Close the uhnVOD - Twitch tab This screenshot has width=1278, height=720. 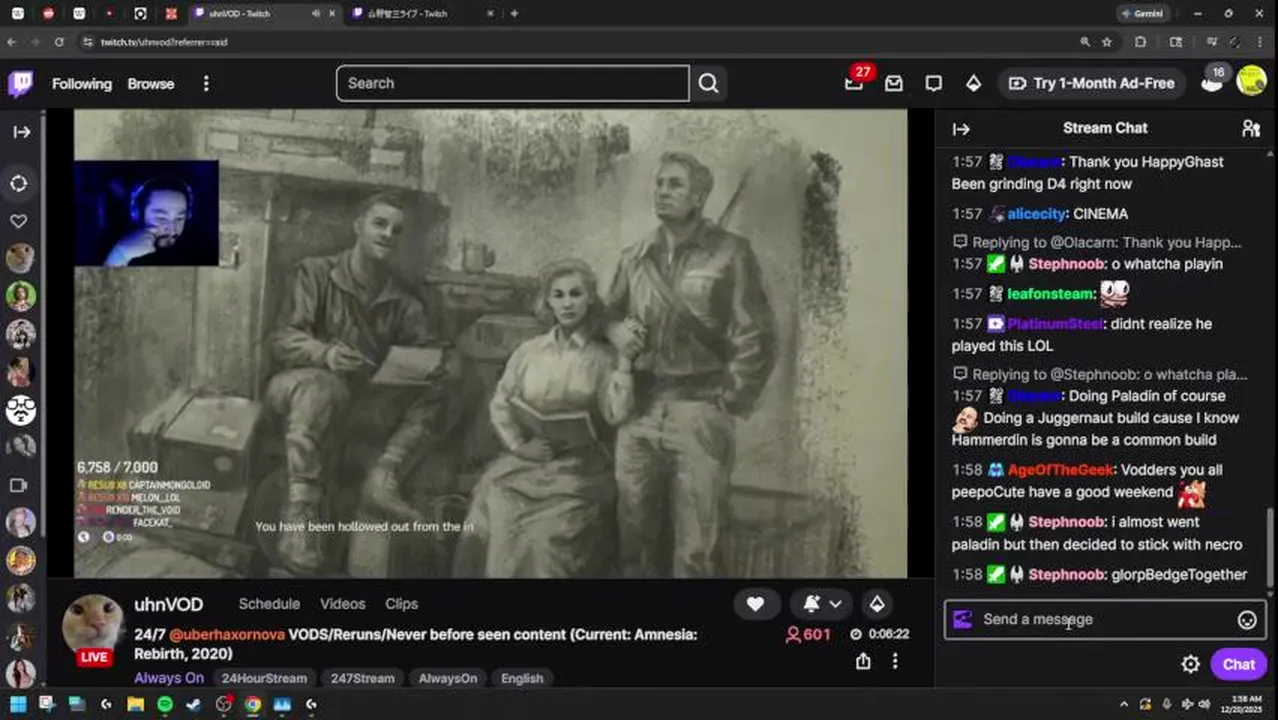(332, 14)
